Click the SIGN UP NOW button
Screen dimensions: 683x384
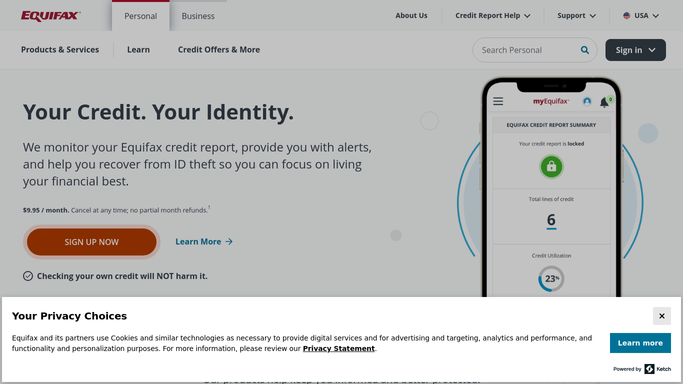[91, 242]
